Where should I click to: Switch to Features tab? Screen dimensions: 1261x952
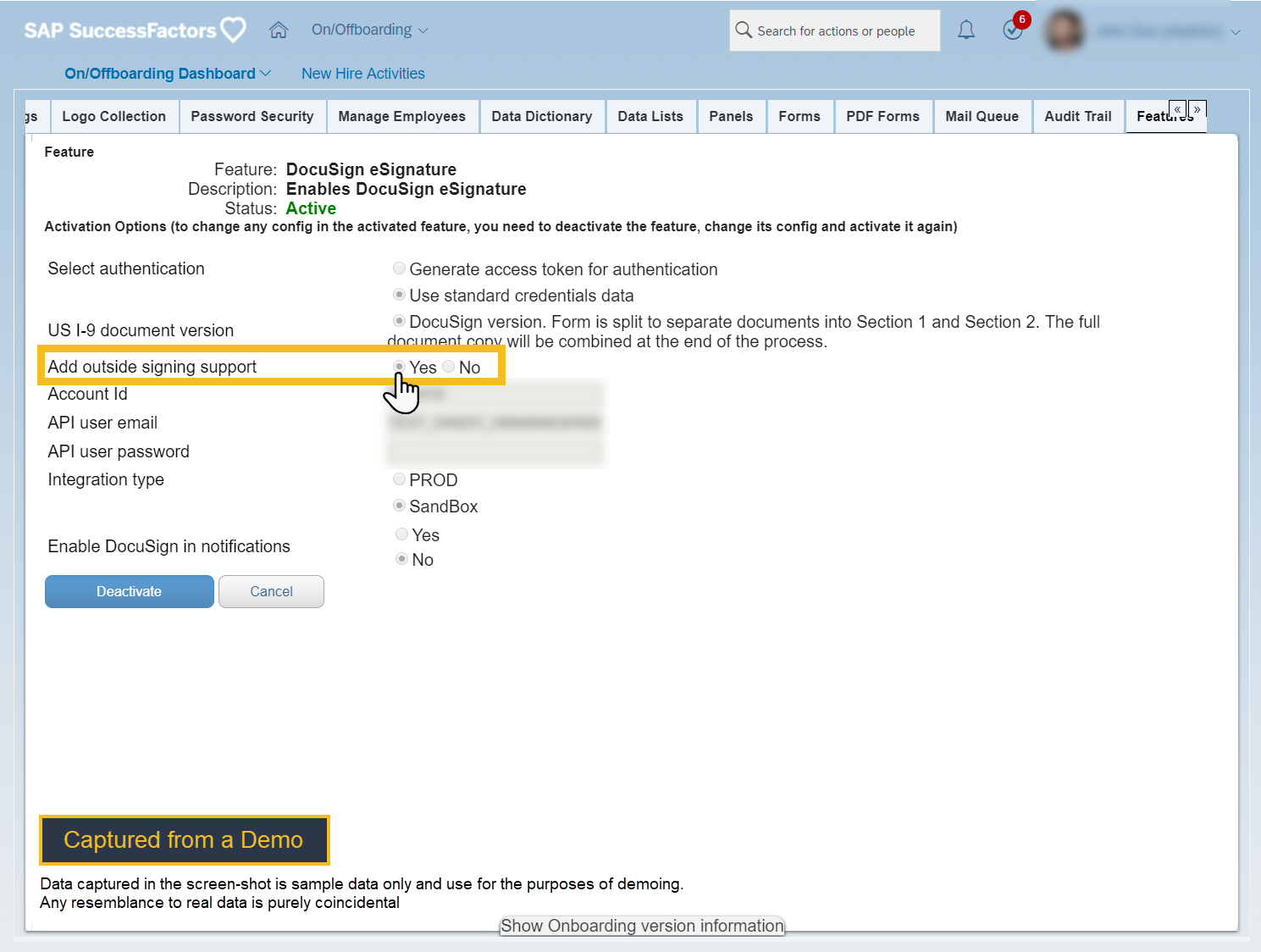coord(1165,117)
